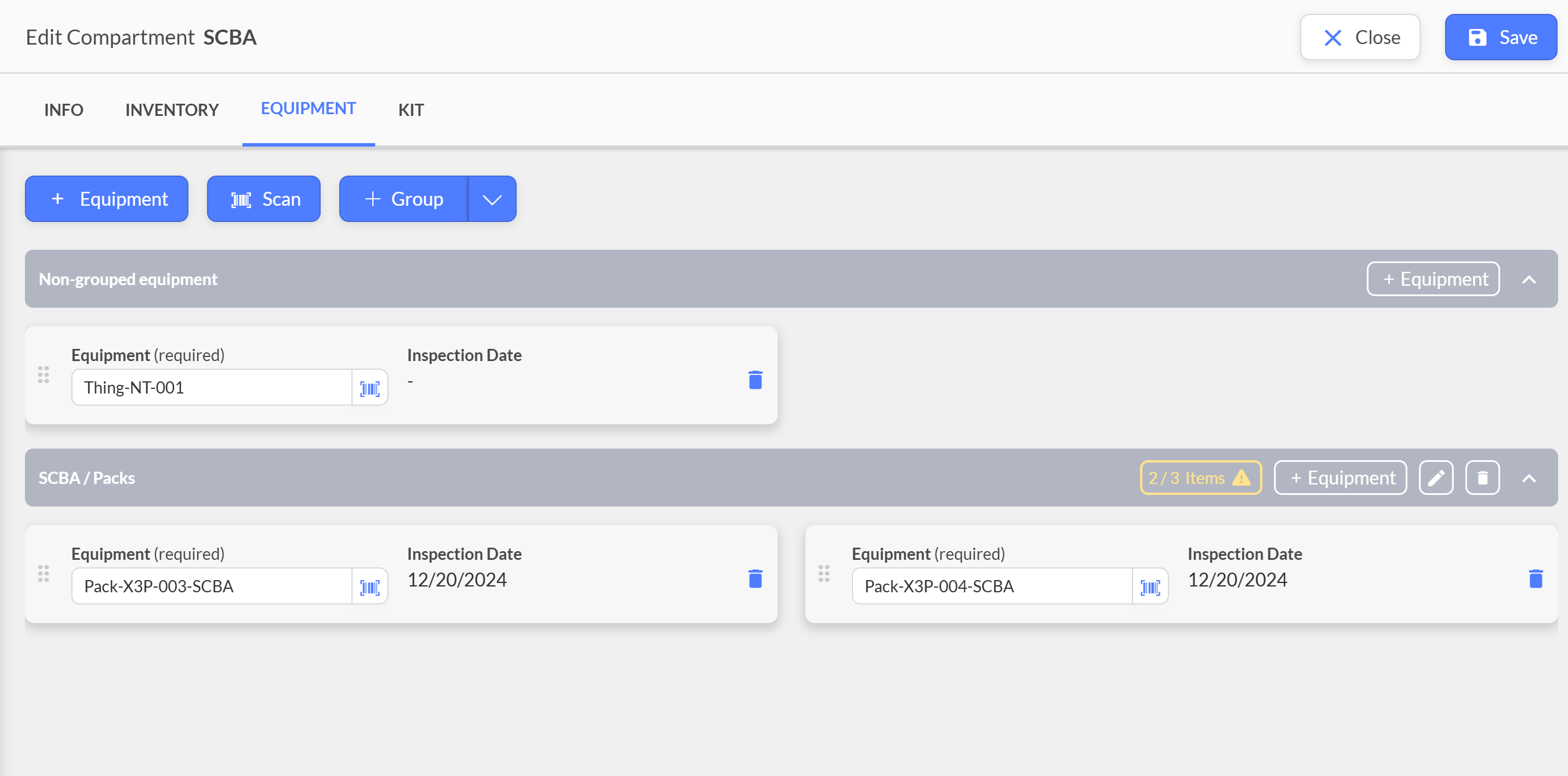Click barcode scan icon for Pack-X3P-004-SCBA
The width and height of the screenshot is (1568, 776).
click(1150, 587)
